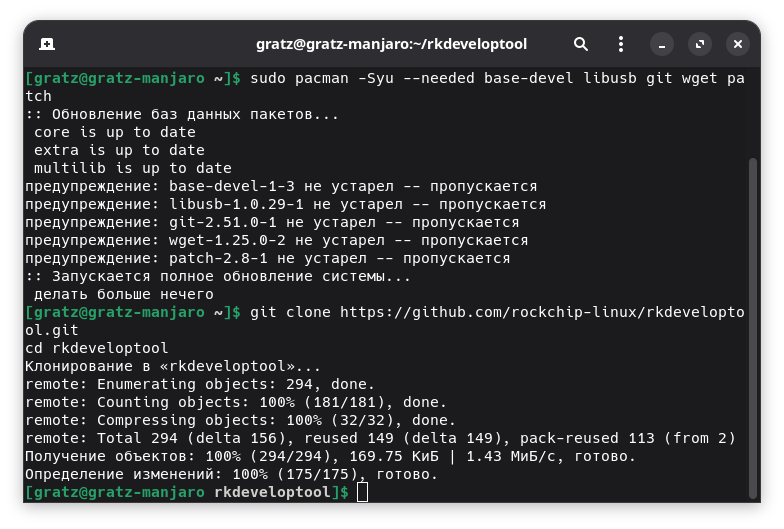
Task: Minimize the terminal window
Action: tap(661, 44)
